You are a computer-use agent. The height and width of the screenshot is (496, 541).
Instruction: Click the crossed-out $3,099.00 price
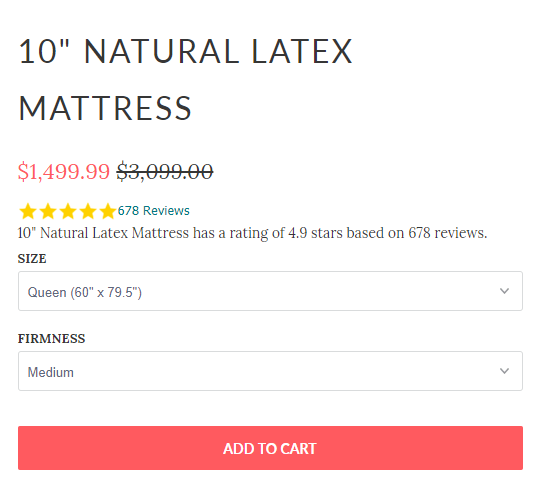pyautogui.click(x=165, y=171)
